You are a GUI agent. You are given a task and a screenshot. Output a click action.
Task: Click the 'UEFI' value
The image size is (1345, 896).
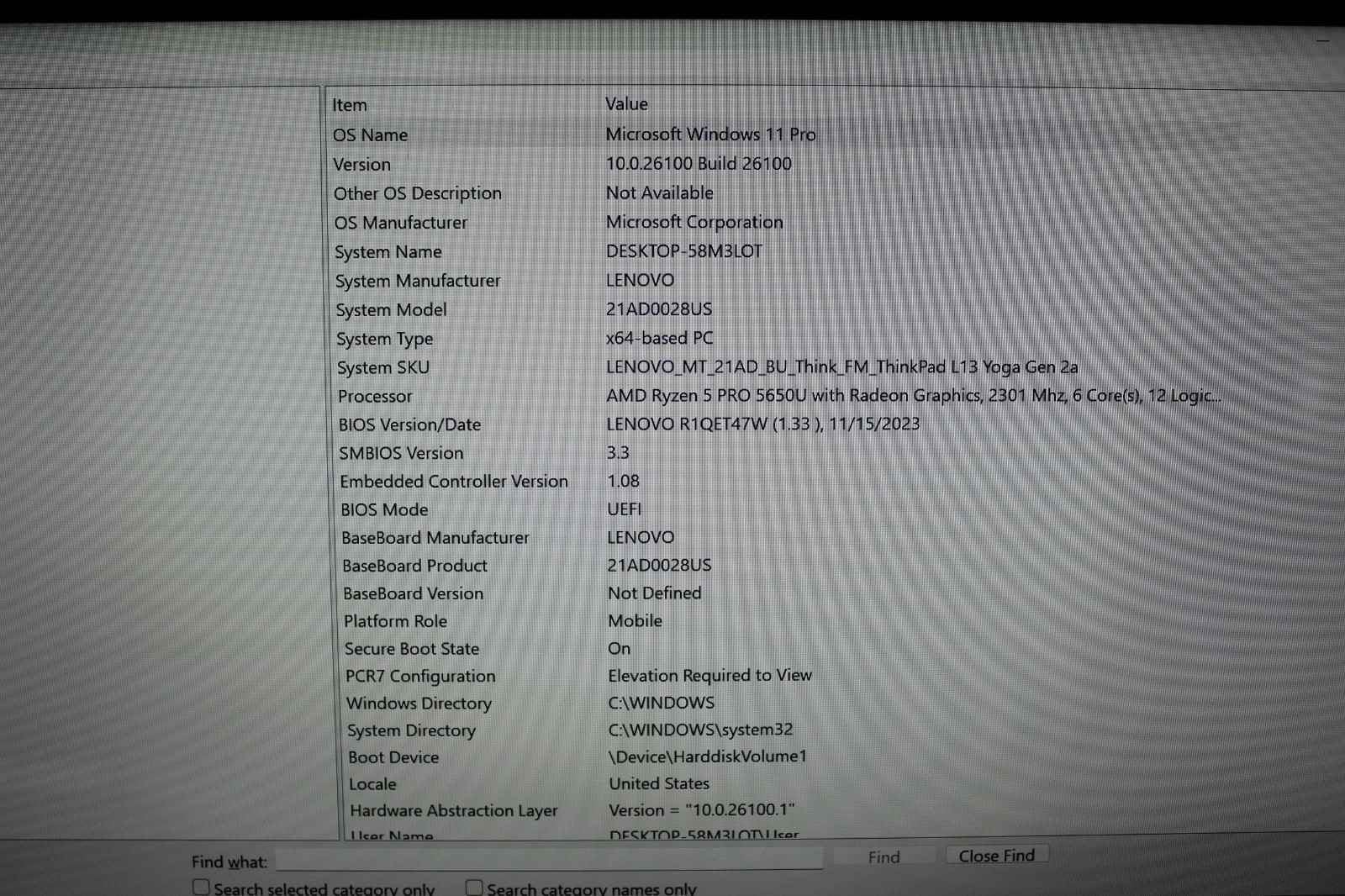pyautogui.click(x=625, y=509)
